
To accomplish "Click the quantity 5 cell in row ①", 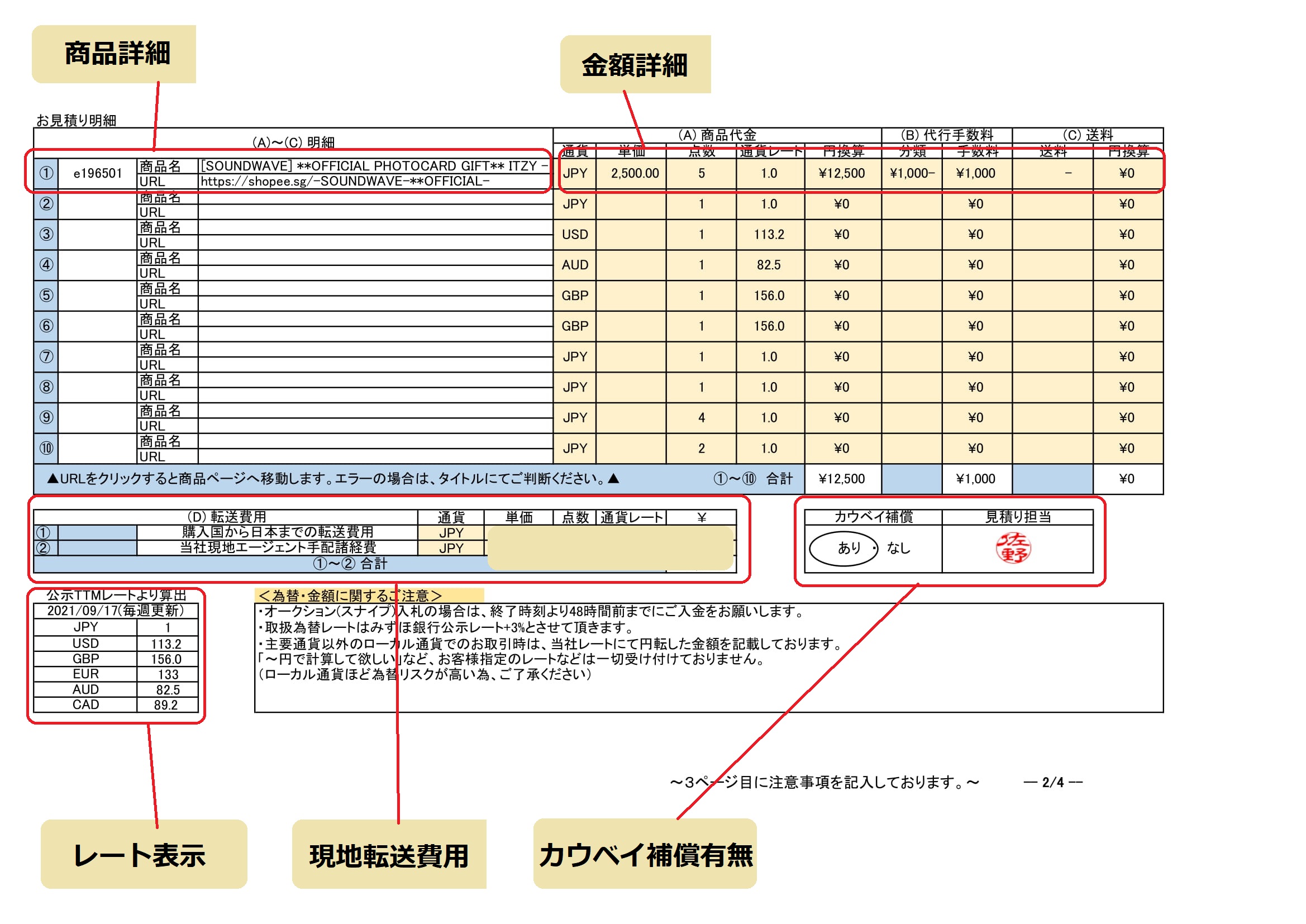I will 702,174.
